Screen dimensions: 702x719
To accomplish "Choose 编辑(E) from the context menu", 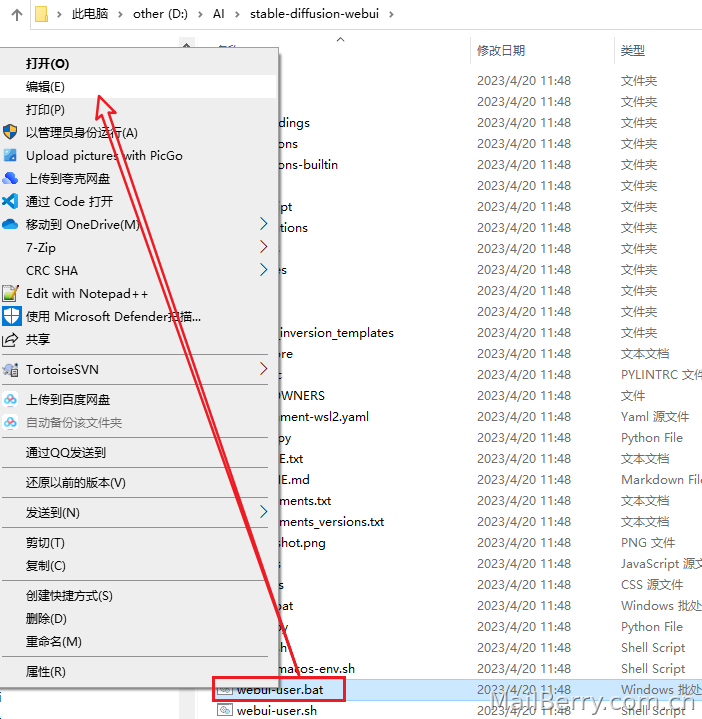I will pos(138,86).
